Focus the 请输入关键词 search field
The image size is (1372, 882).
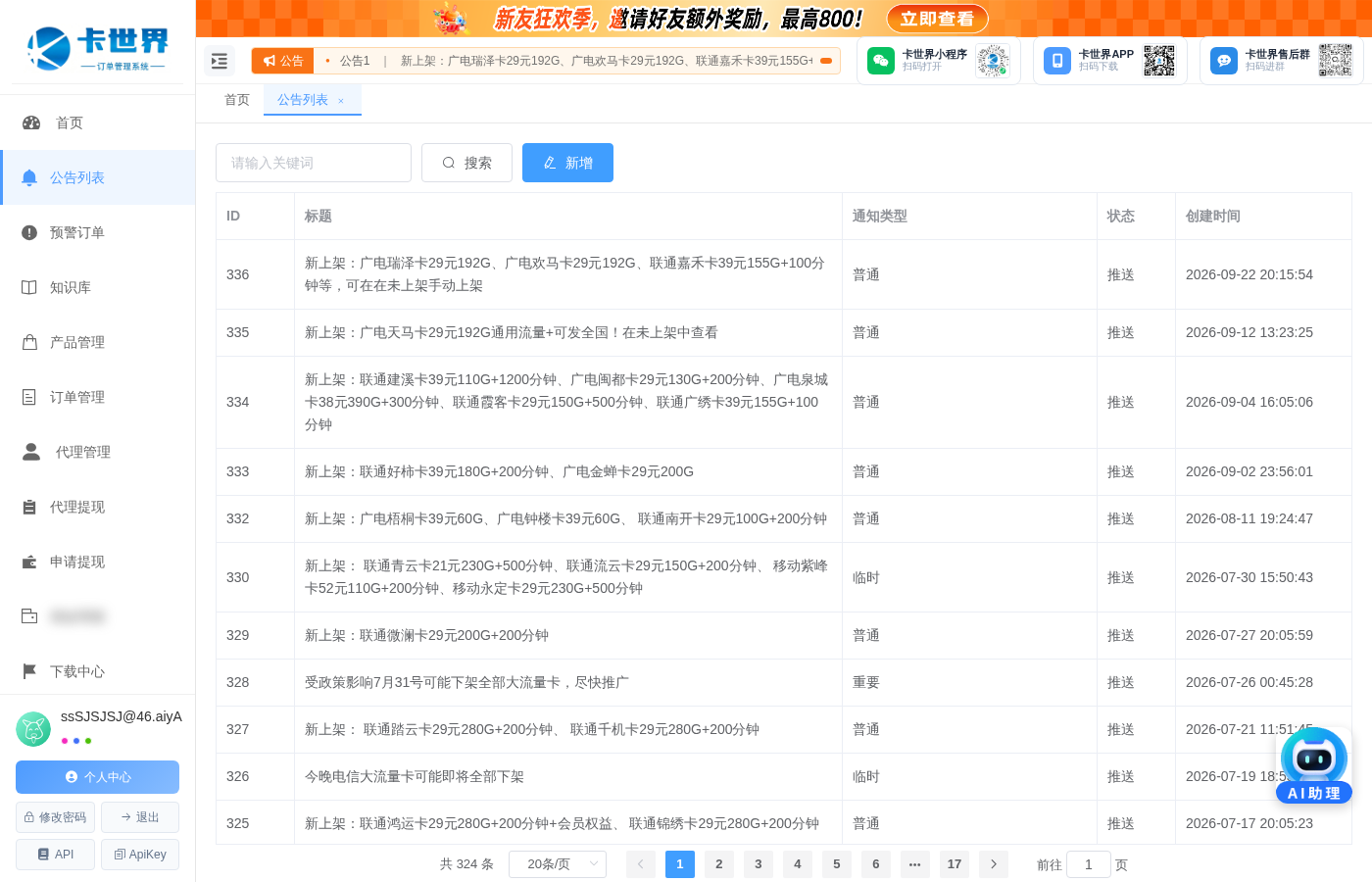(314, 163)
